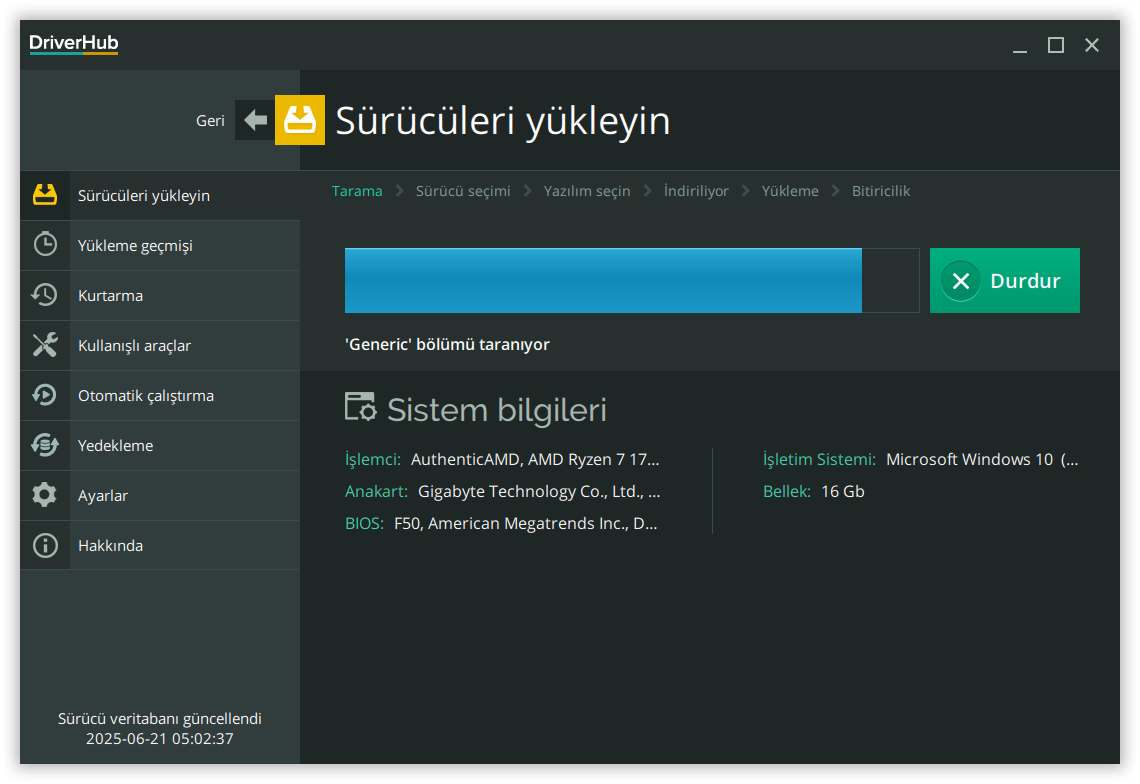Viewport: 1140px width, 784px height.
Task: Click the DriverHub logo
Action: pyautogui.click(x=73, y=44)
